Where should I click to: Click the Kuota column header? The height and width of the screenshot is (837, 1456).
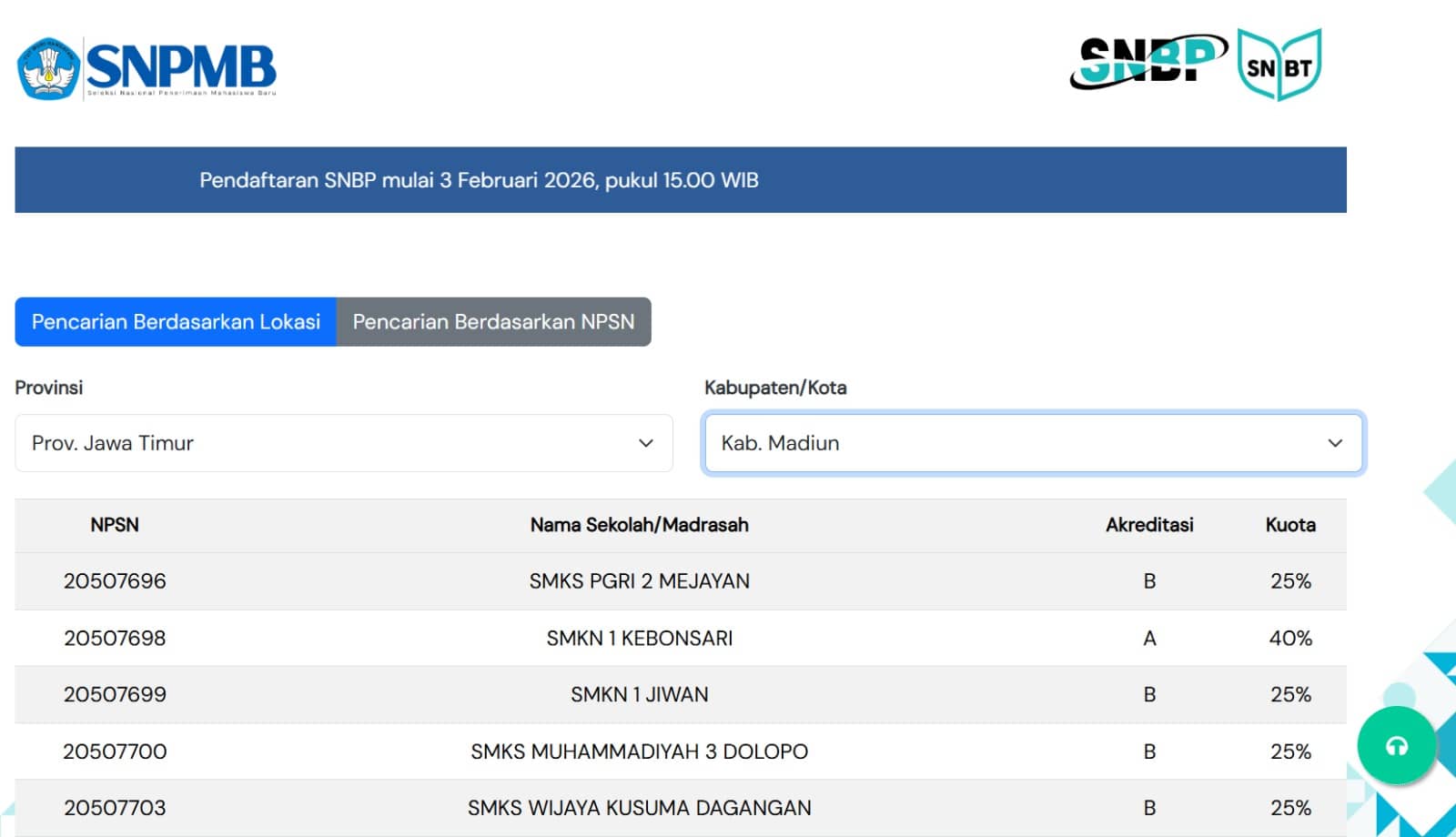point(1290,525)
